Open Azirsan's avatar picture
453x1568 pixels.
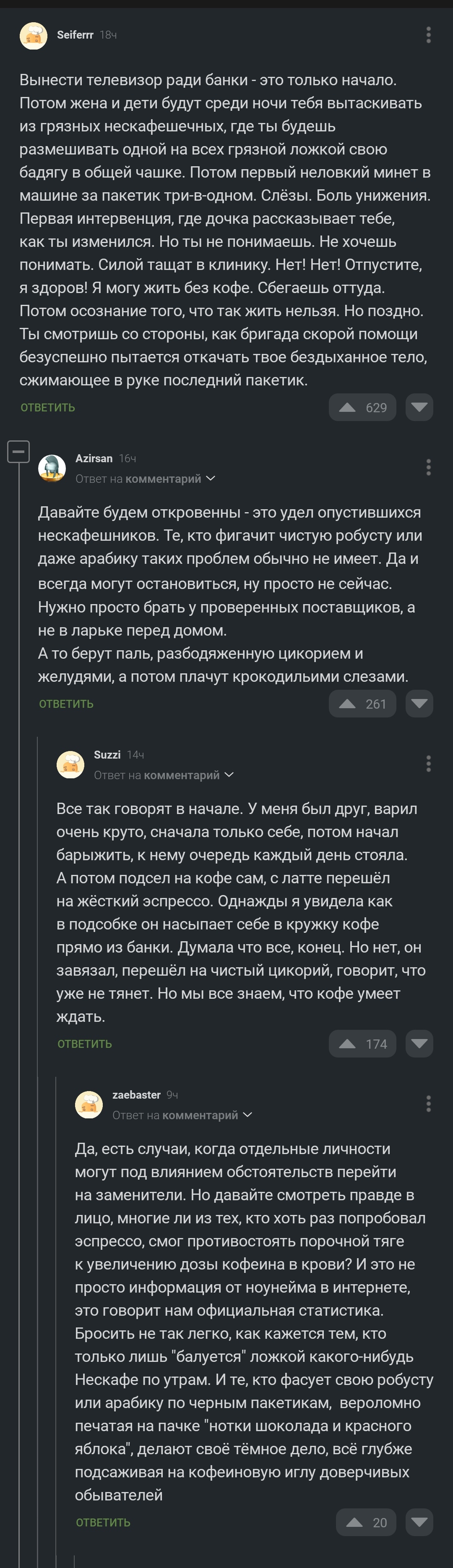click(52, 468)
